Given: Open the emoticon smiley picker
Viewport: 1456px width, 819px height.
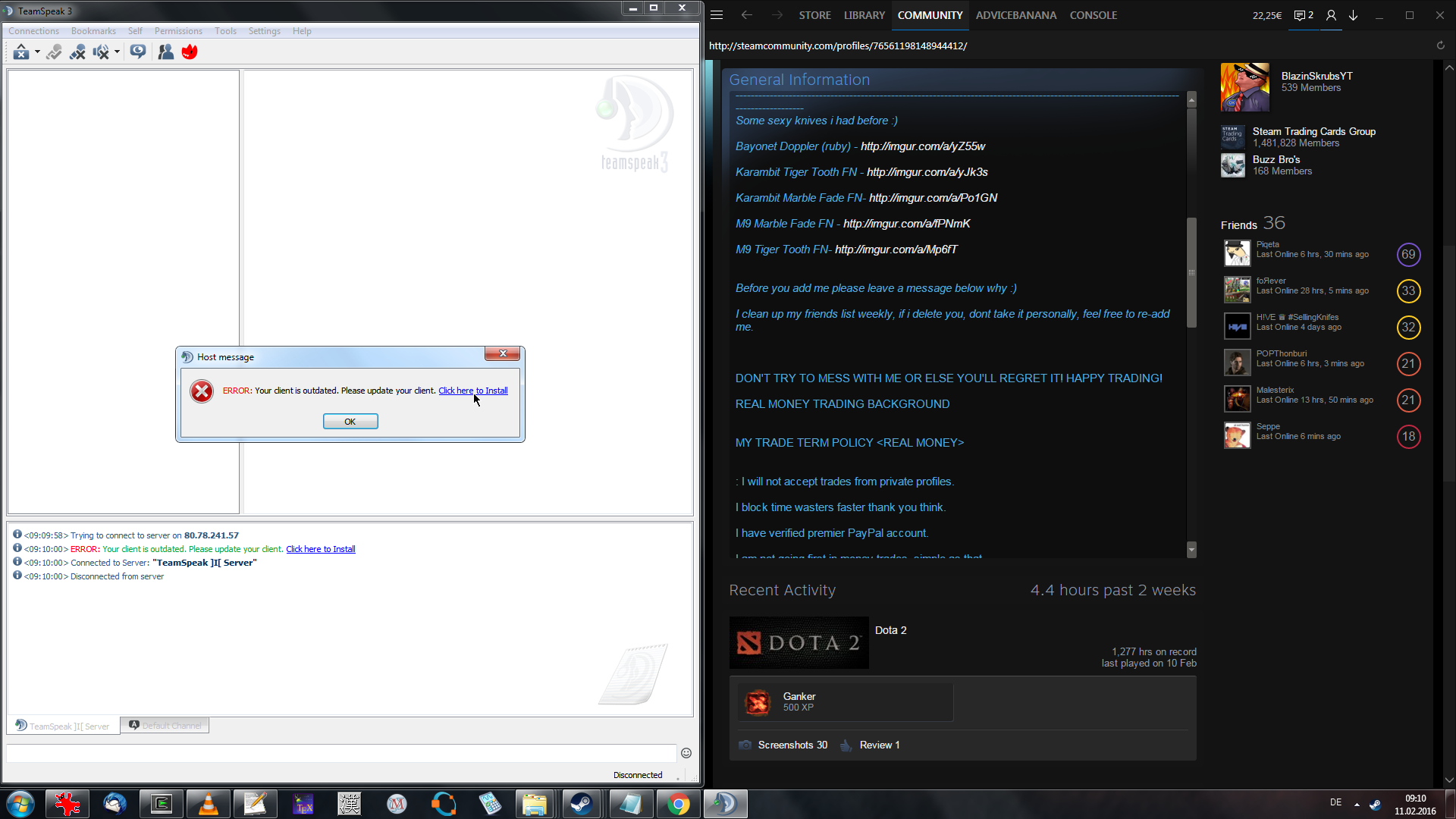Looking at the screenshot, I should (x=686, y=753).
